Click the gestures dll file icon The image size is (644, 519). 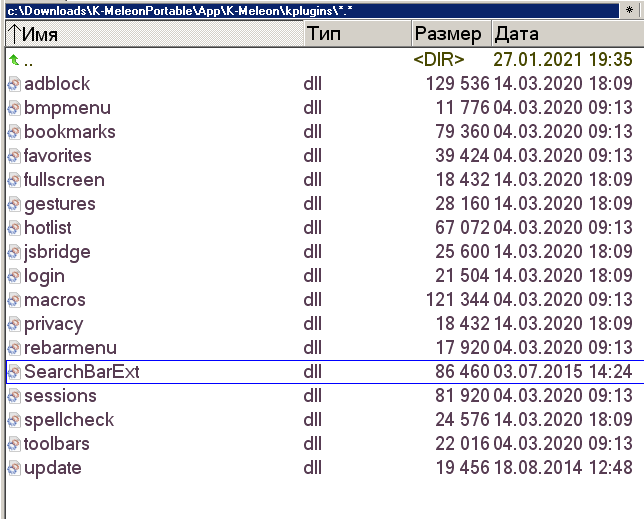14,204
